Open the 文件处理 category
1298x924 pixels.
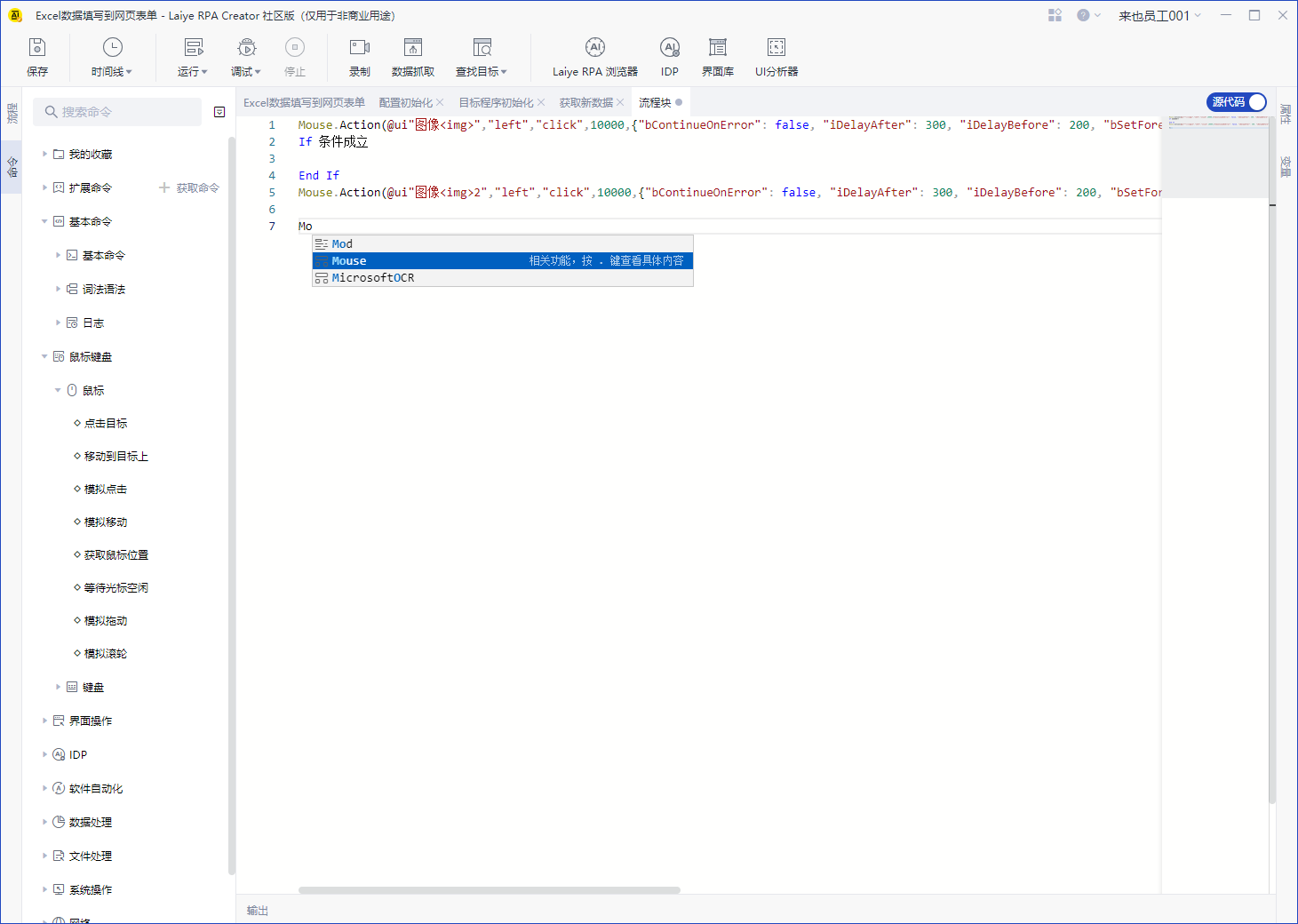(91, 856)
